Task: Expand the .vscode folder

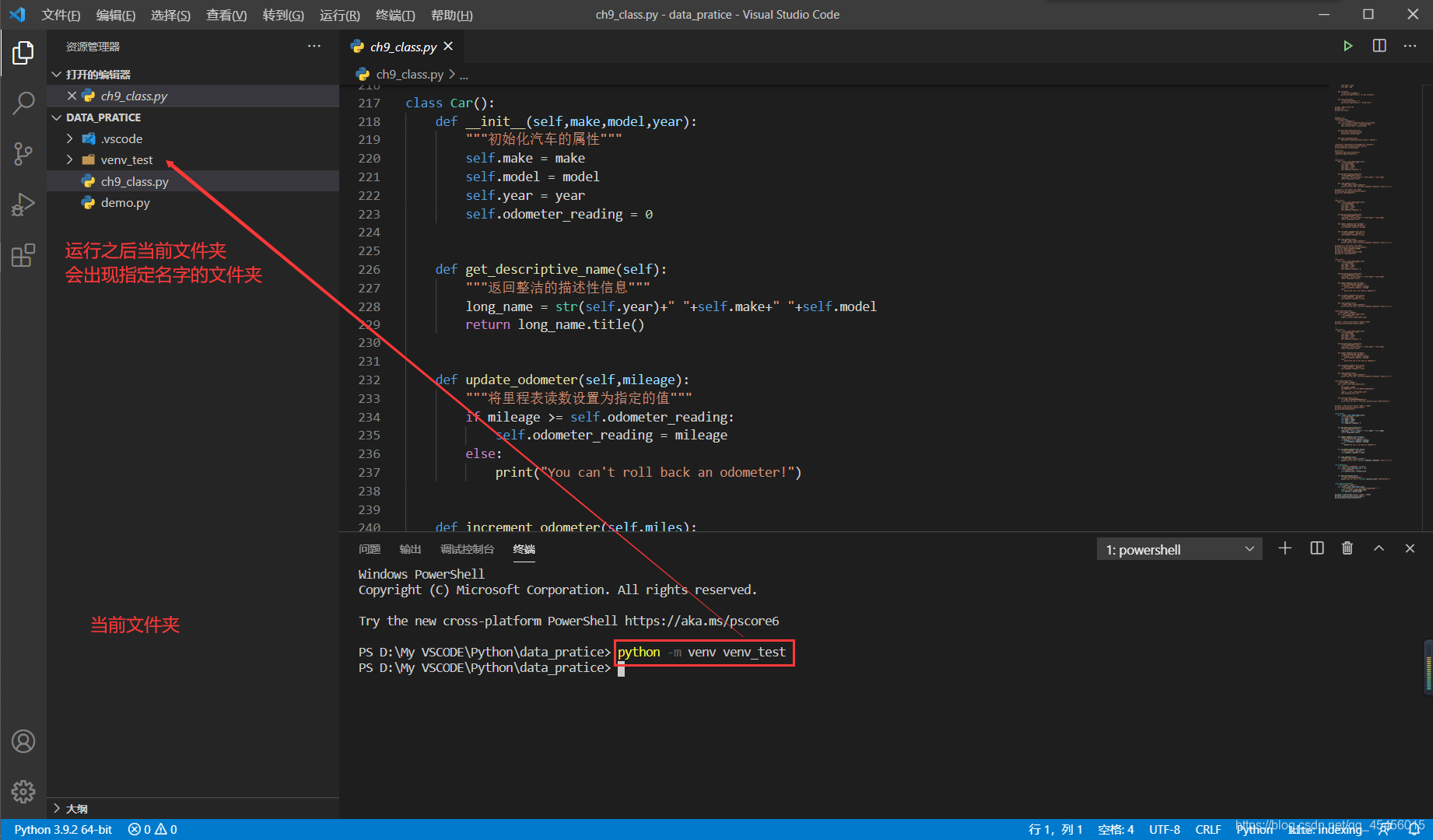Action: pyautogui.click(x=70, y=138)
